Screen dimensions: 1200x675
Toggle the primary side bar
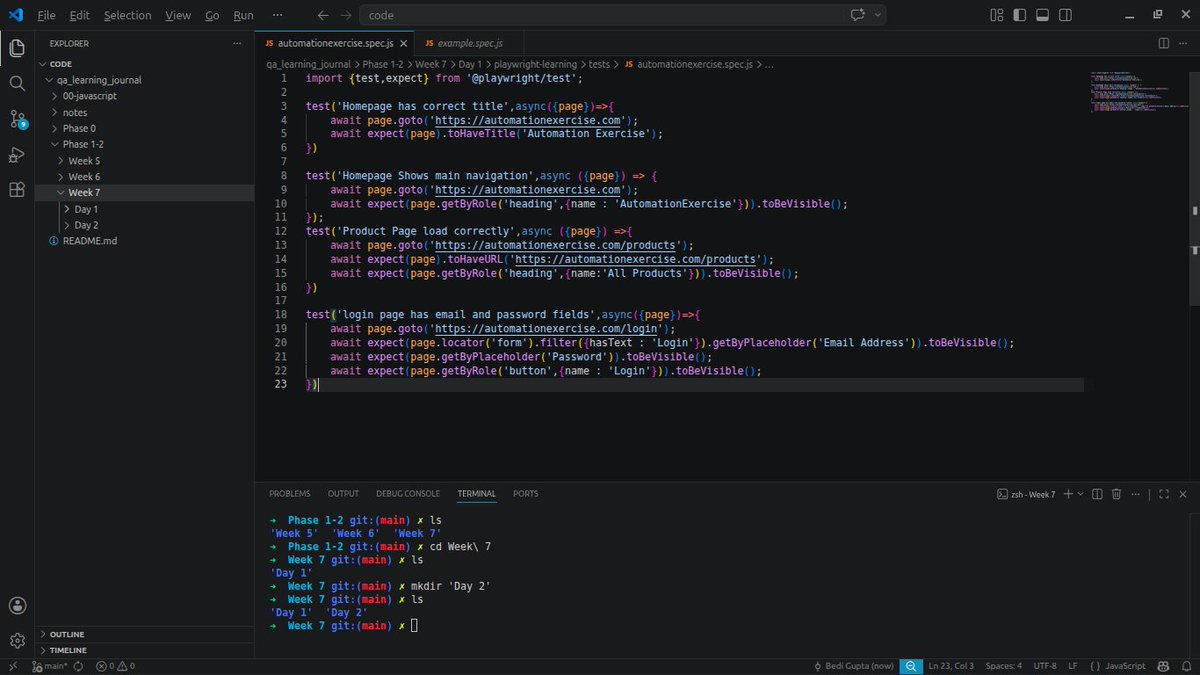[1018, 15]
